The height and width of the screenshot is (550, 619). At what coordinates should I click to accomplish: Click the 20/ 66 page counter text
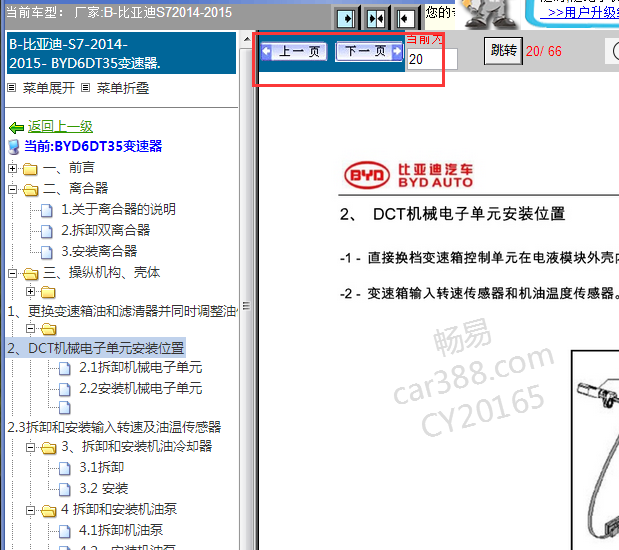[x=544, y=51]
